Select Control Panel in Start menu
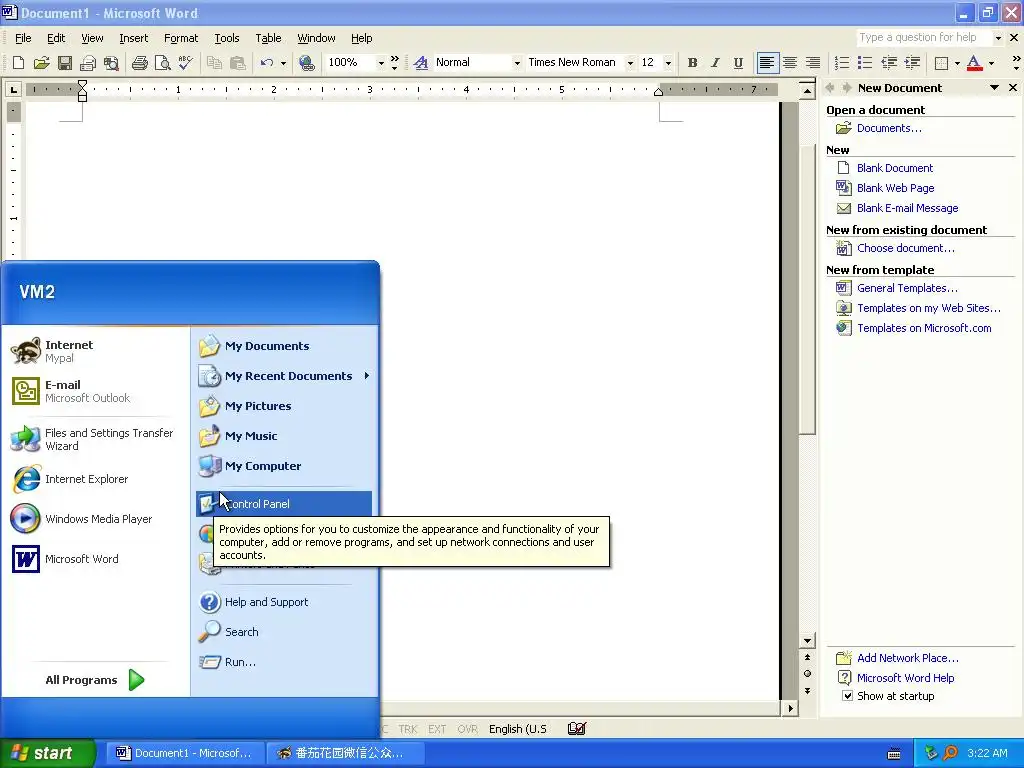1024x768 pixels. coord(284,504)
